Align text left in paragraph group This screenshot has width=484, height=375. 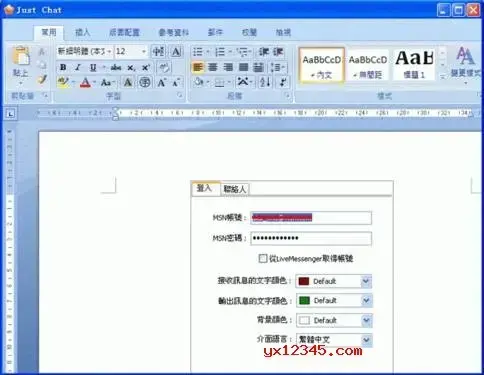pos(198,67)
